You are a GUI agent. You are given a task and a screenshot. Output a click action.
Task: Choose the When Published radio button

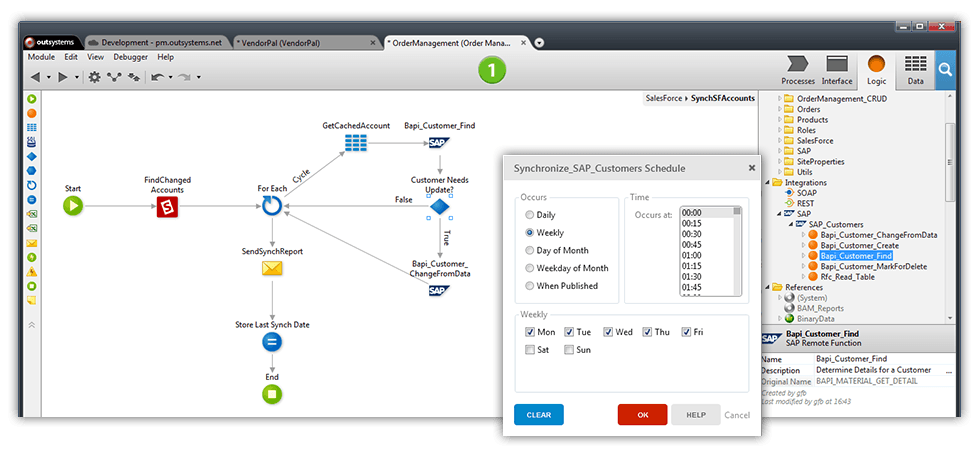click(530, 286)
